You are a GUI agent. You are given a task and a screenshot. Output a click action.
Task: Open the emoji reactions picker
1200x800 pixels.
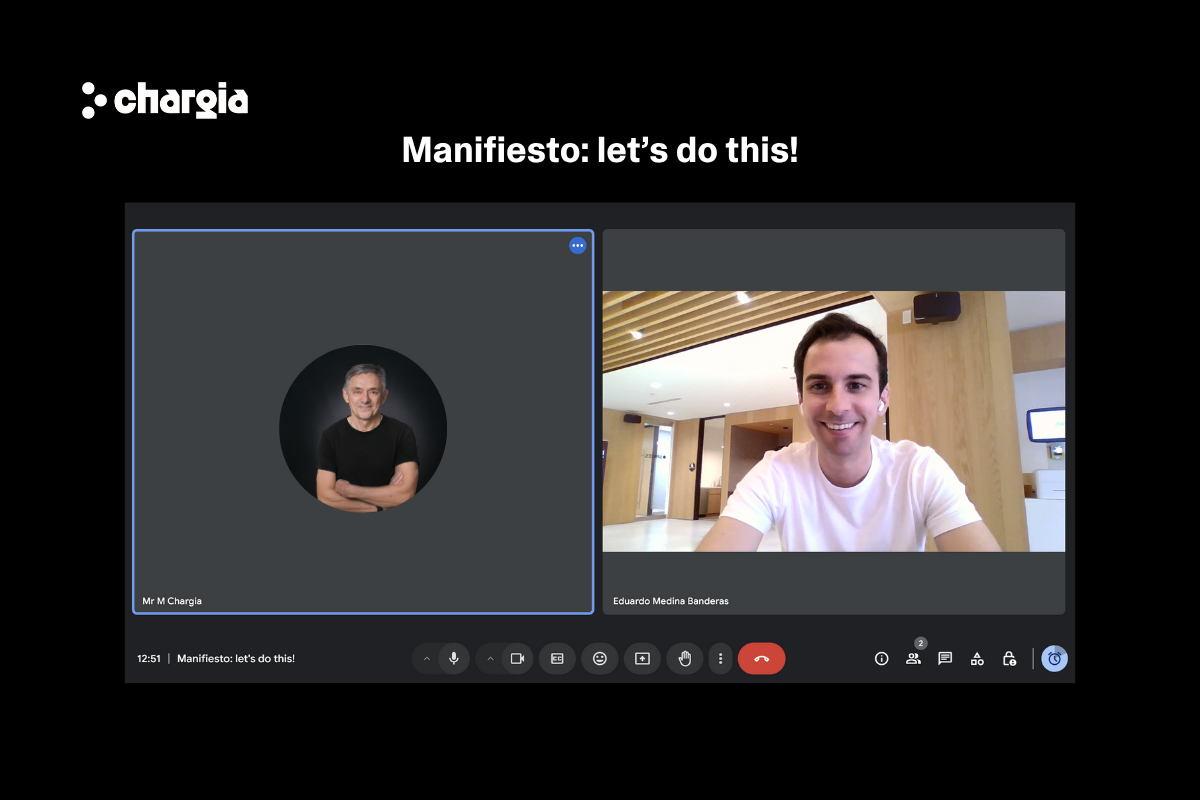600,658
